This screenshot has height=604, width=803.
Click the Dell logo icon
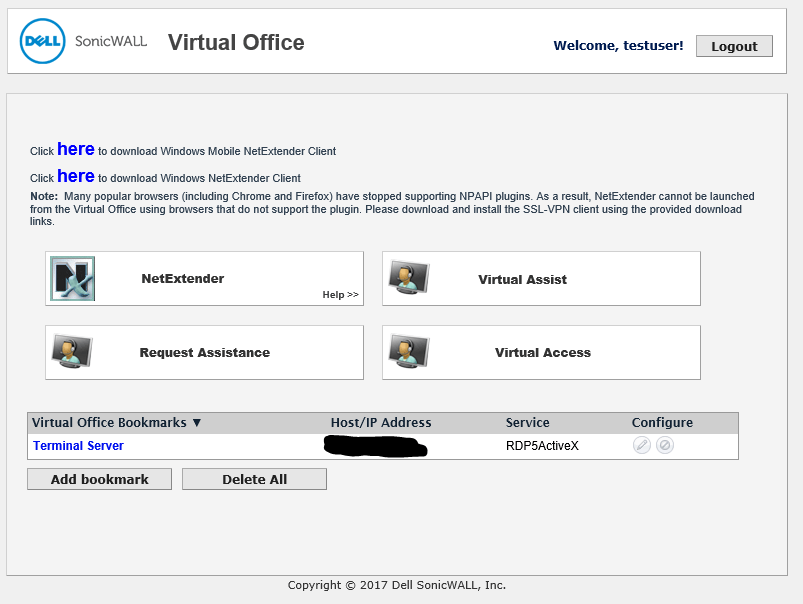click(x=43, y=41)
